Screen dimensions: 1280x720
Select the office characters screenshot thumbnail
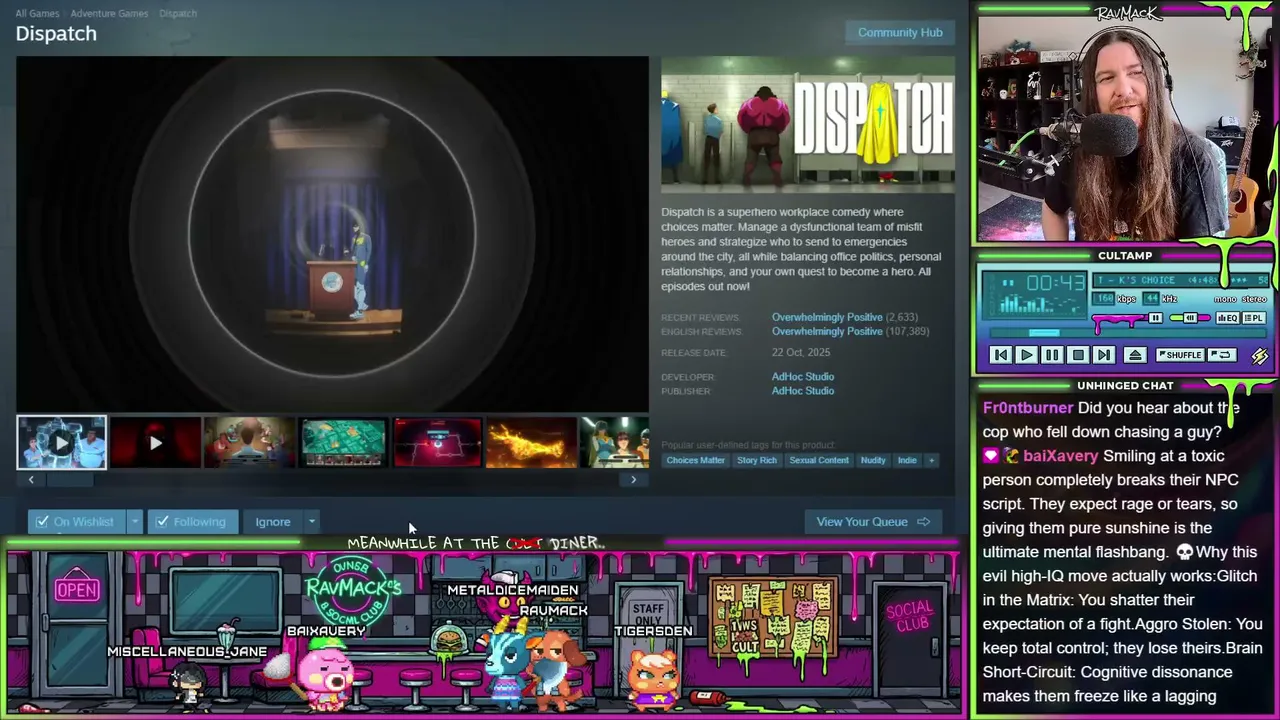click(x=249, y=443)
